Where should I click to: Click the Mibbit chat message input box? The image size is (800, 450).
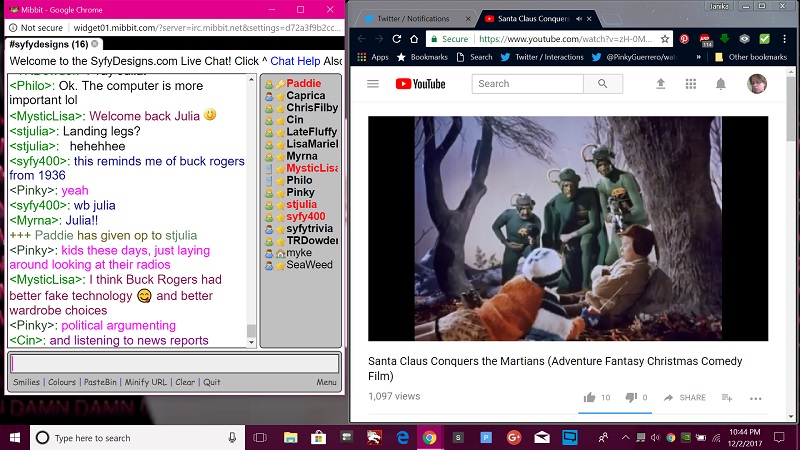point(174,364)
